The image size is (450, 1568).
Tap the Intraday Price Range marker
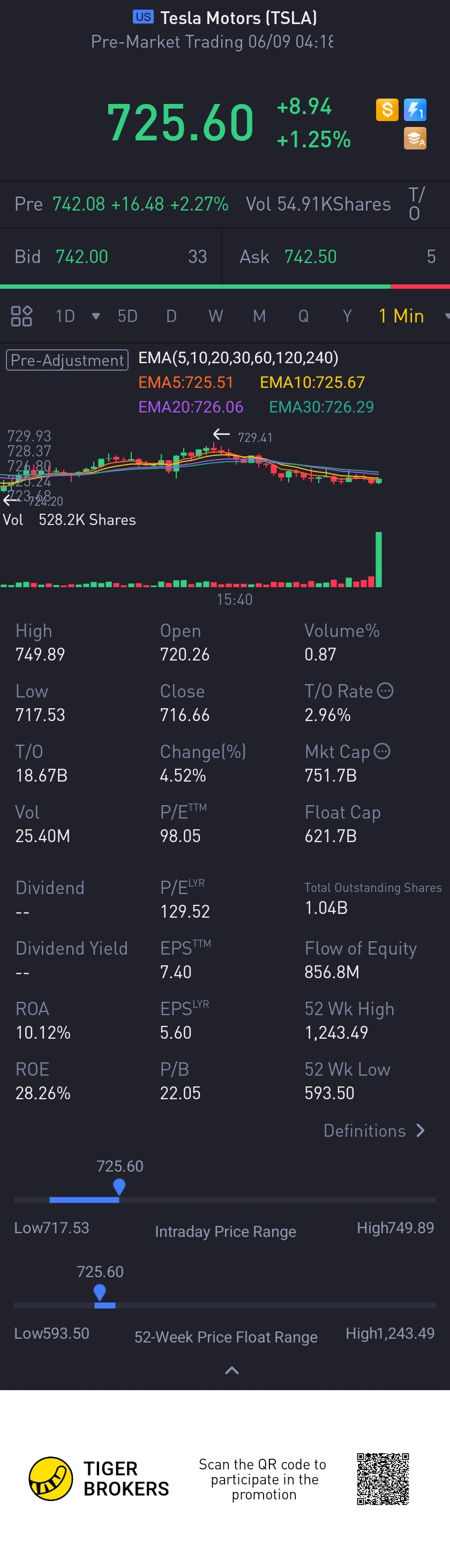coord(119,1186)
